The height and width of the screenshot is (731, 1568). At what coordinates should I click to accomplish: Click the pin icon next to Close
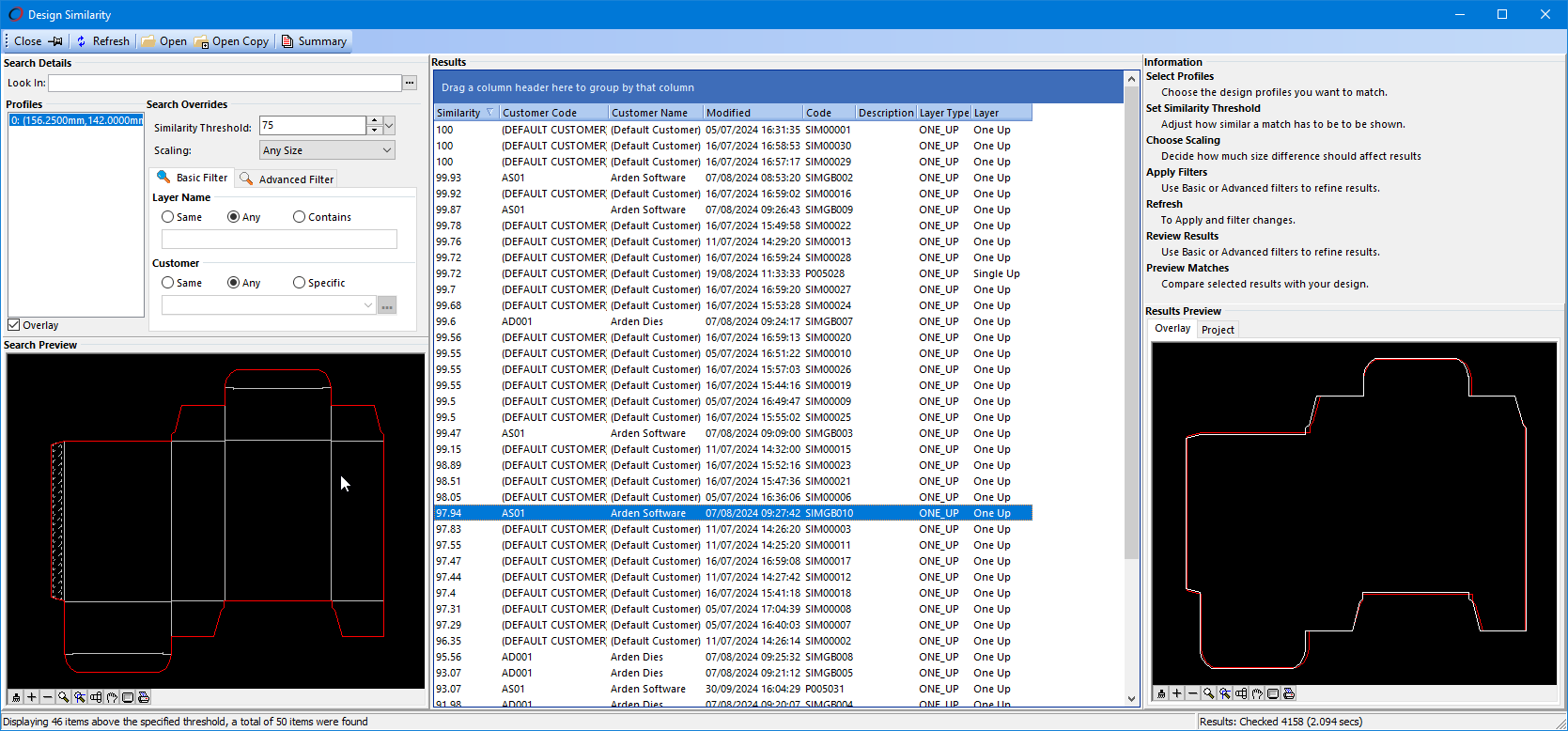tap(55, 41)
